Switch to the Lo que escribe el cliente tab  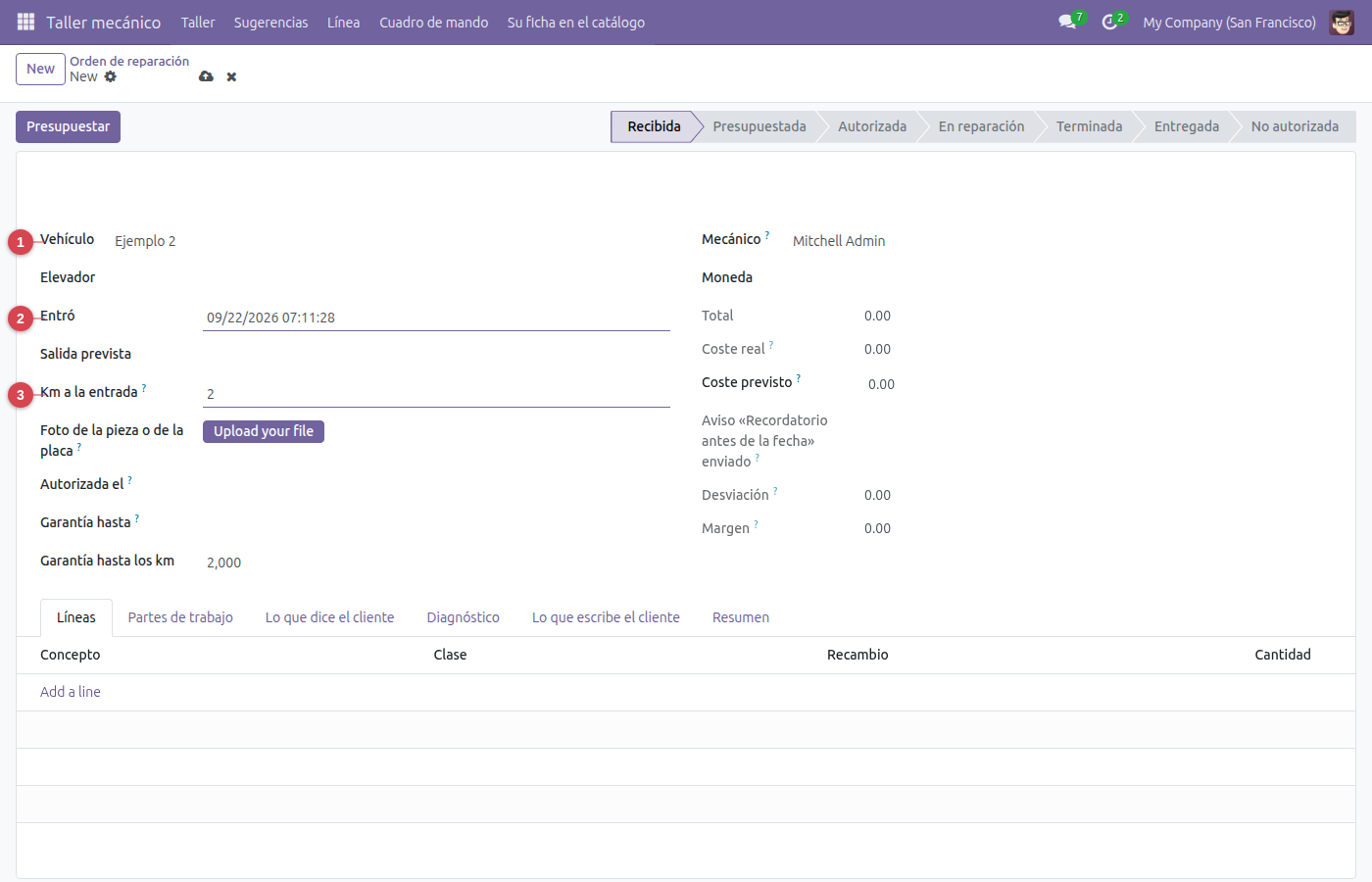(x=606, y=617)
